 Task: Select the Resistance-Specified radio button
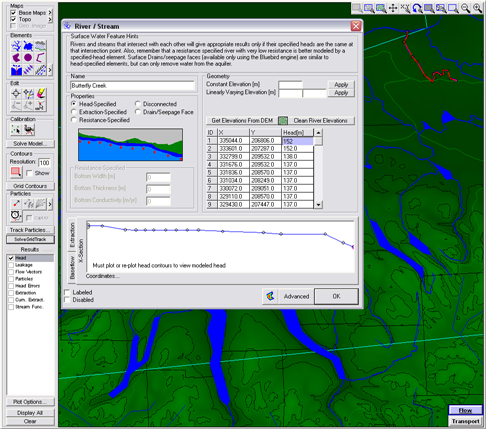point(74,120)
